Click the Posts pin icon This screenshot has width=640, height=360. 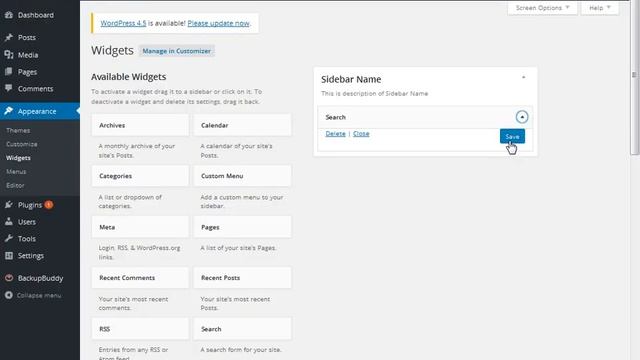coord(9,38)
